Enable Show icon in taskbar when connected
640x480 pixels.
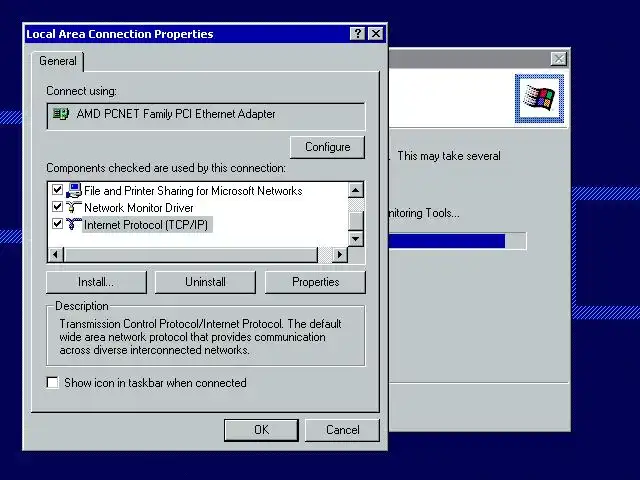coord(52,383)
